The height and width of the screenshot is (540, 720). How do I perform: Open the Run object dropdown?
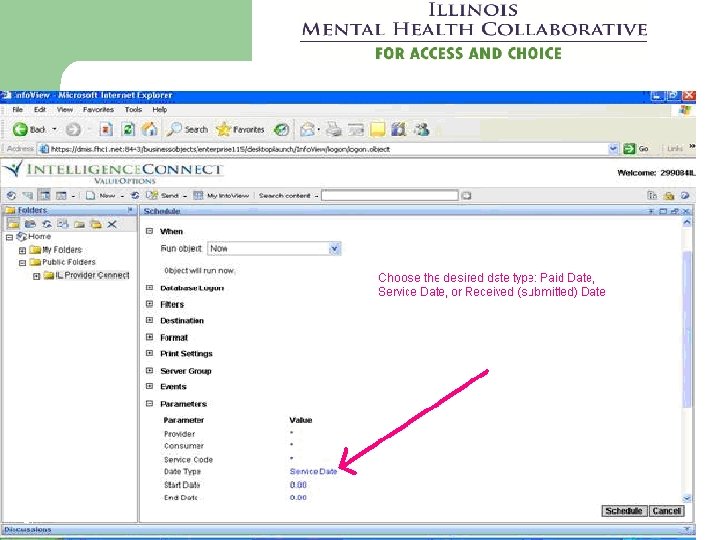pos(334,248)
